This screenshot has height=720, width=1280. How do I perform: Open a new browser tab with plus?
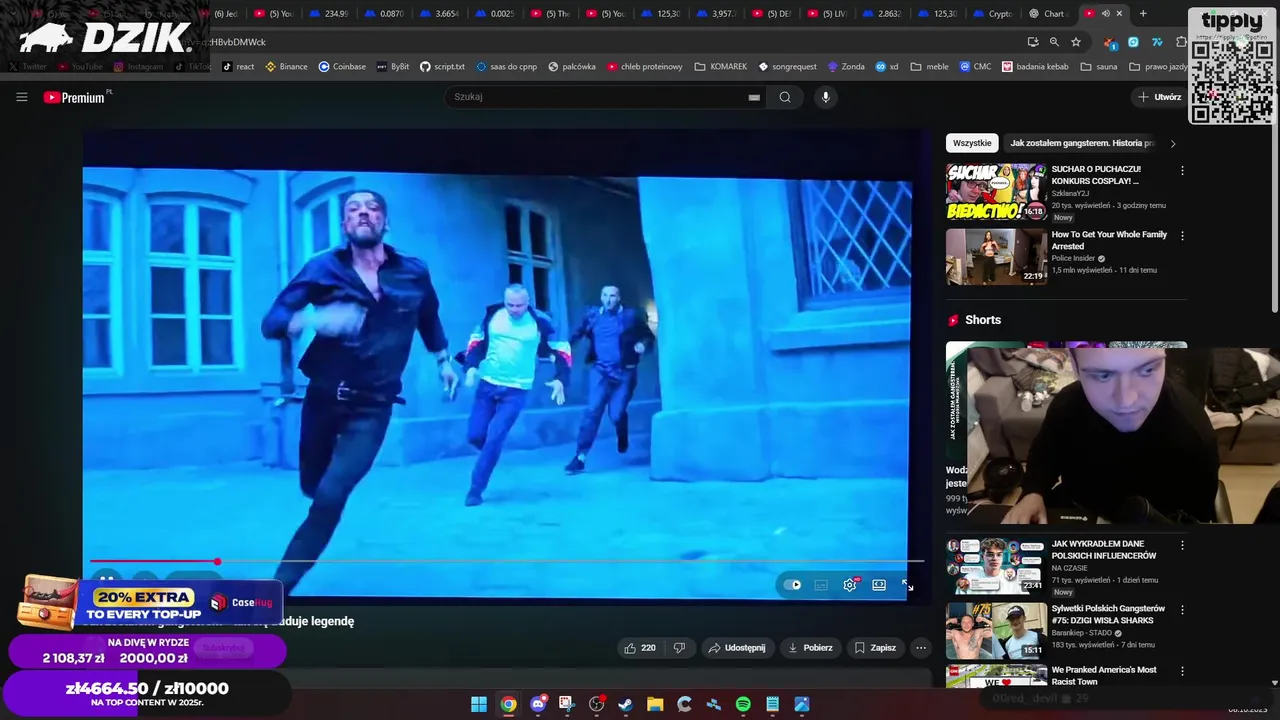tap(1143, 14)
